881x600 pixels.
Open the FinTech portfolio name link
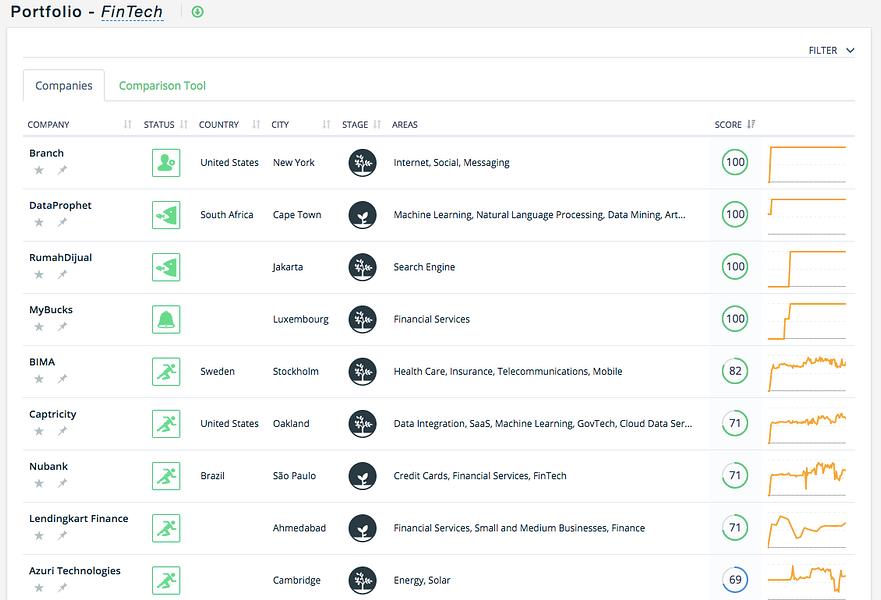point(132,12)
